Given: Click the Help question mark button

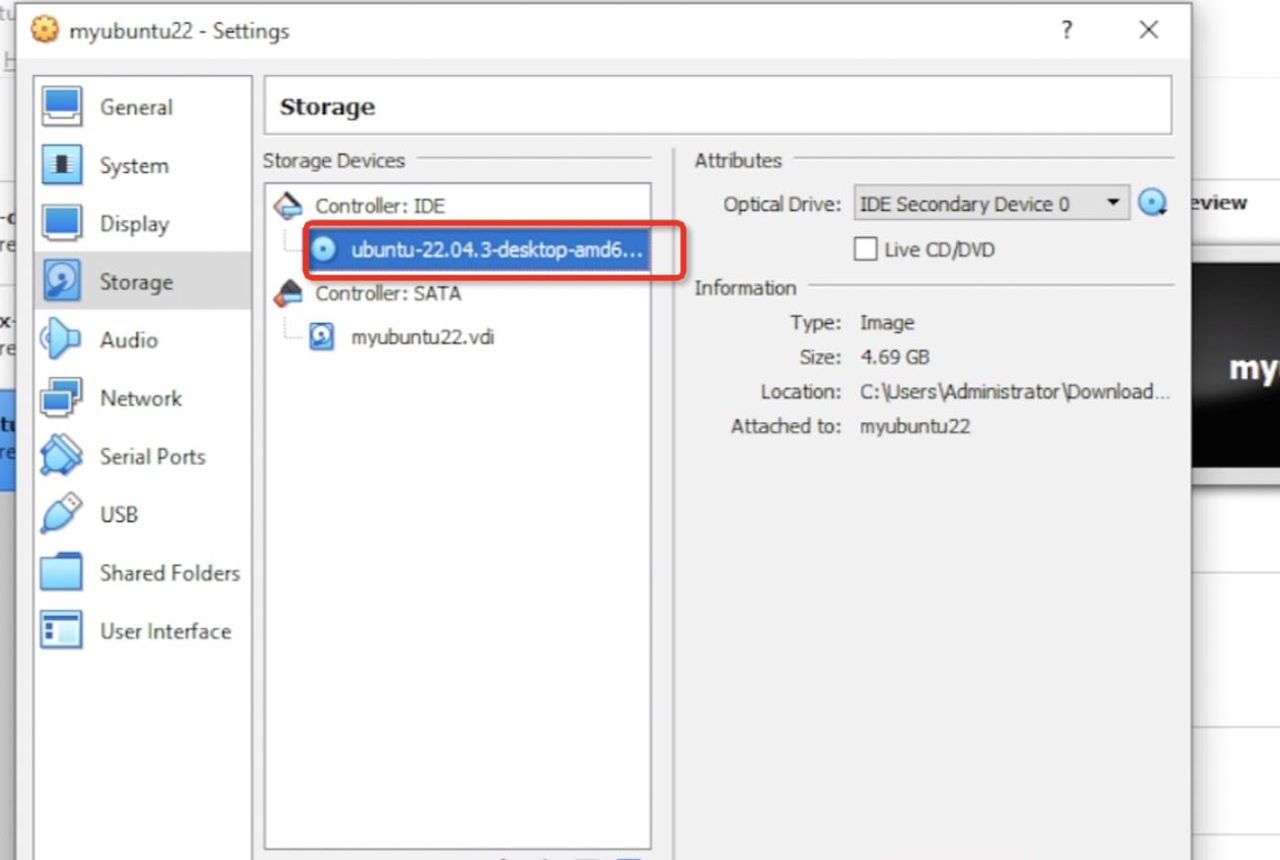Looking at the screenshot, I should click(x=1067, y=30).
